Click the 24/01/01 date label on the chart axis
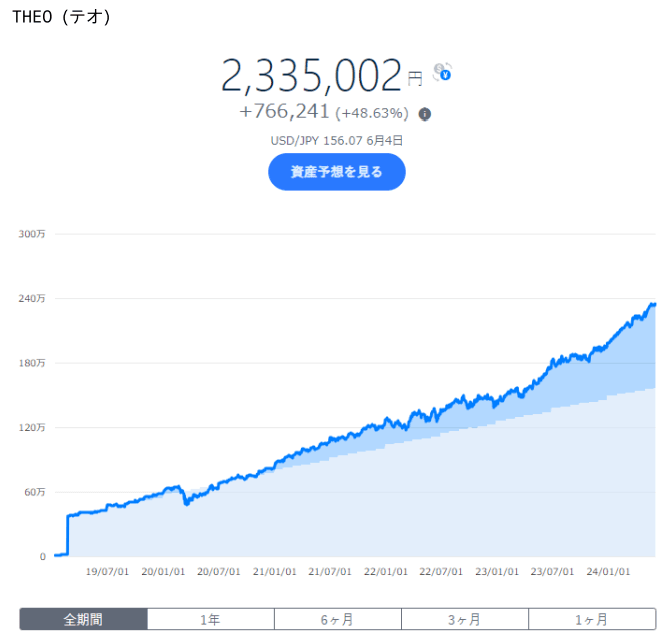The width and height of the screenshot is (666, 639). 607,573
